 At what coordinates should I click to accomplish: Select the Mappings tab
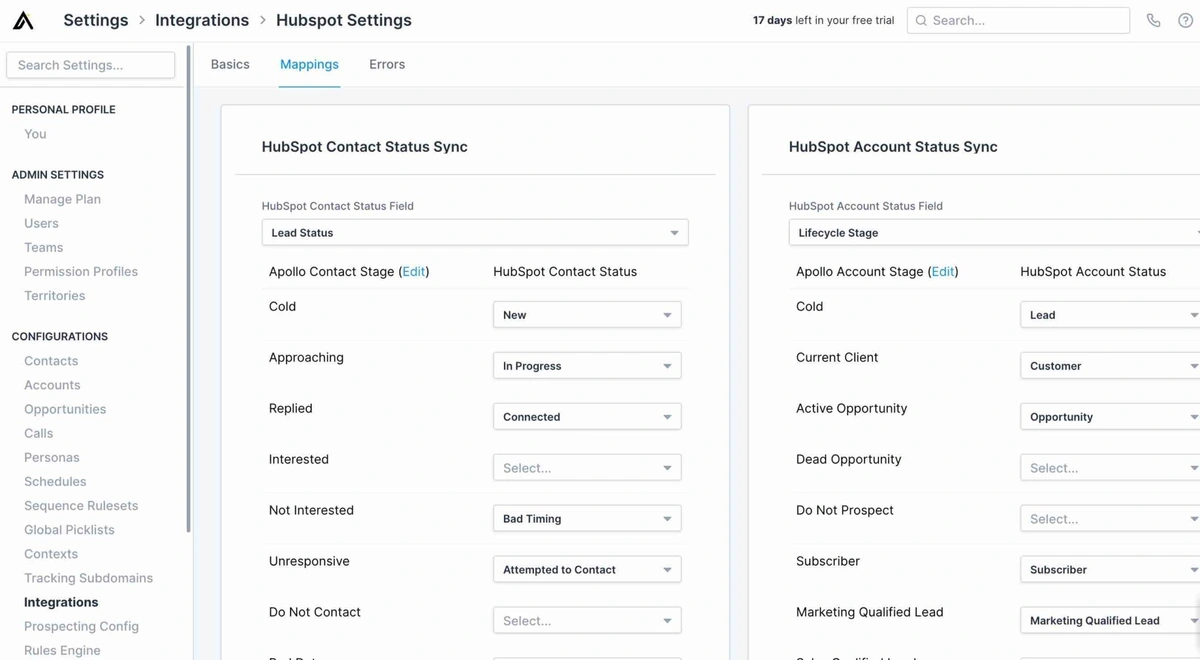[309, 64]
